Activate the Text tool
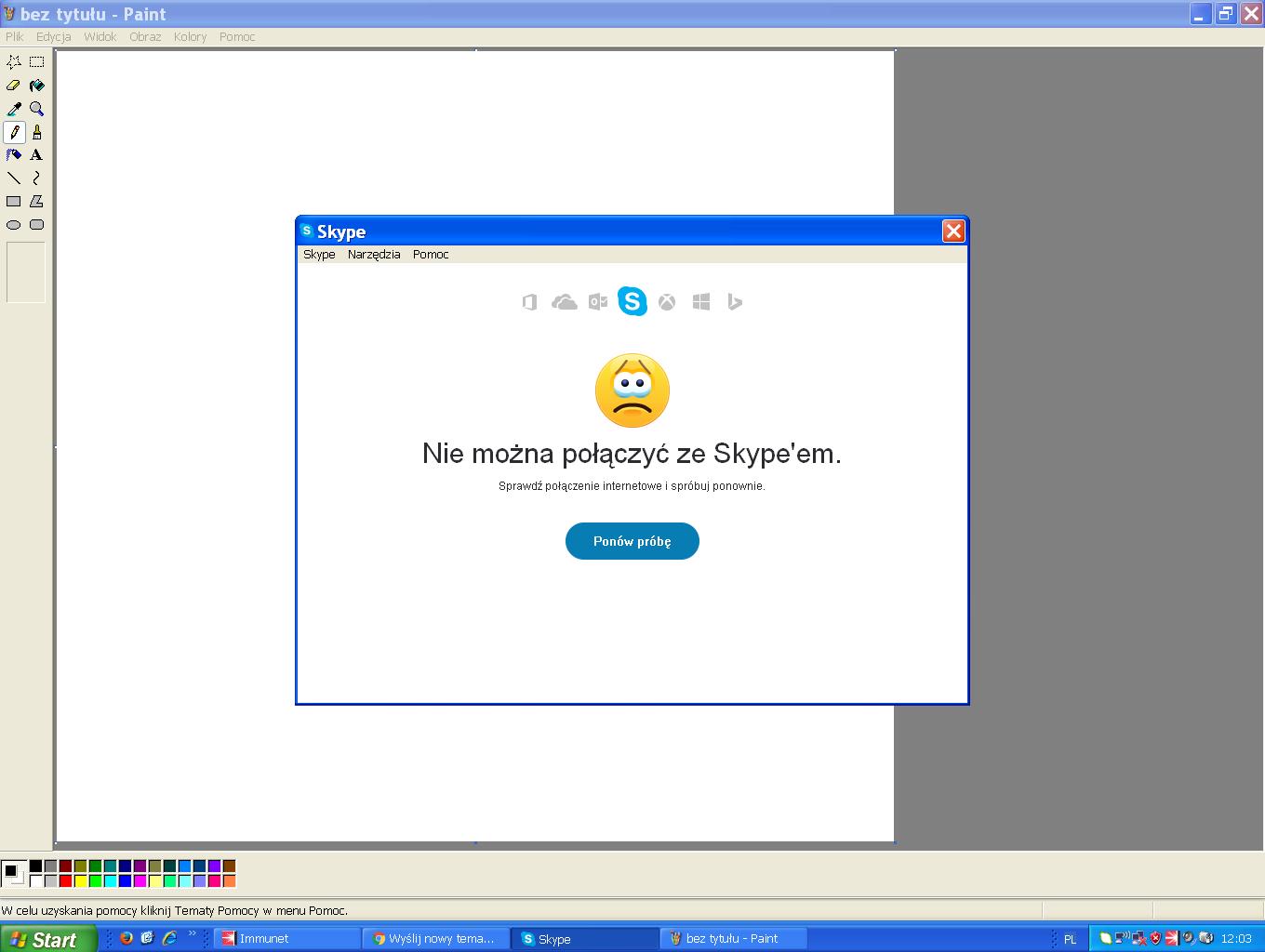The height and width of the screenshot is (952, 1265). [36, 155]
